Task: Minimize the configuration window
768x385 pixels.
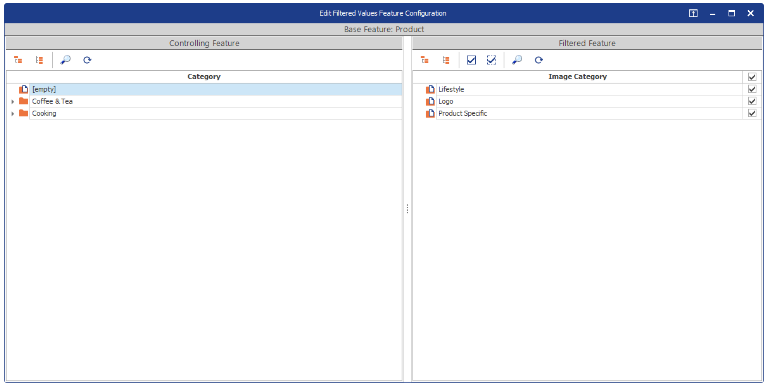Action: (x=712, y=14)
